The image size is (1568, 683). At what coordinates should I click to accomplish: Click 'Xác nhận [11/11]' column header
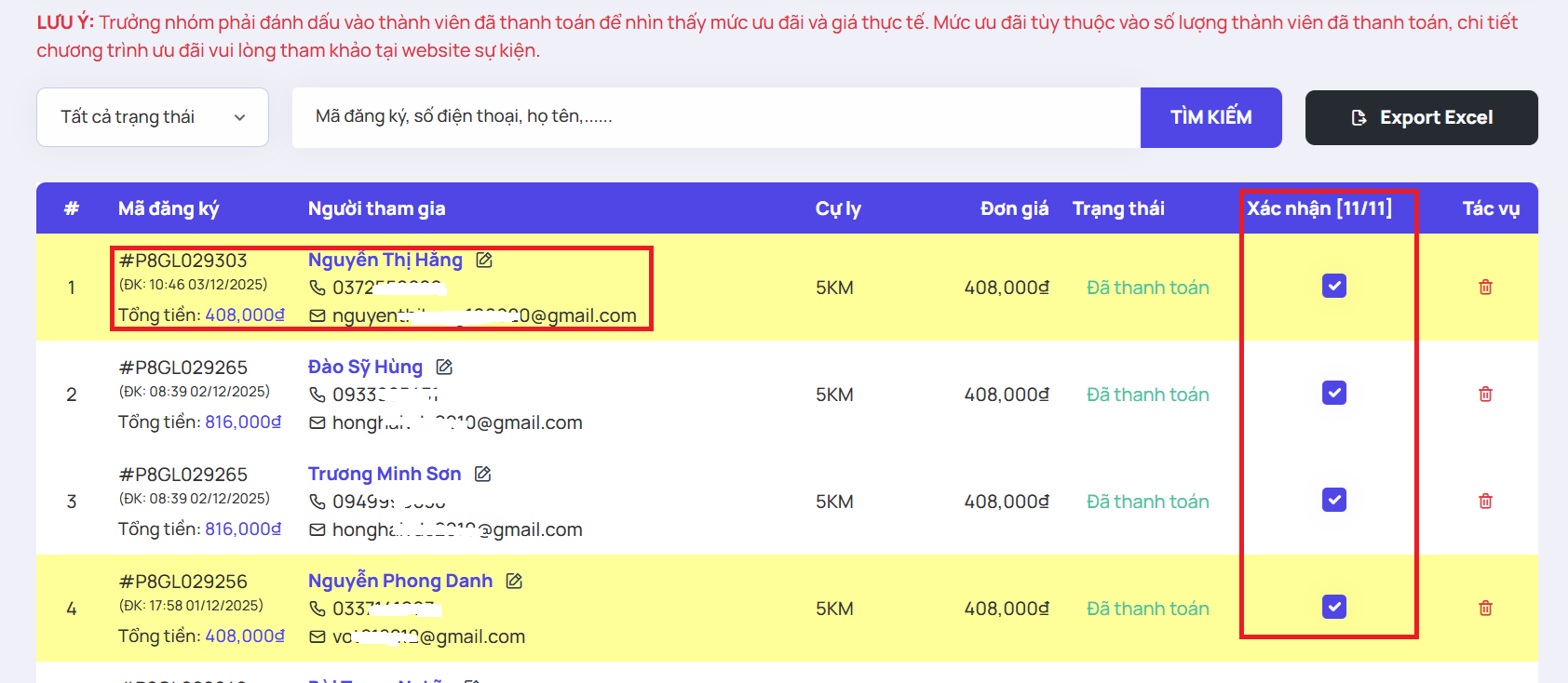(1319, 208)
